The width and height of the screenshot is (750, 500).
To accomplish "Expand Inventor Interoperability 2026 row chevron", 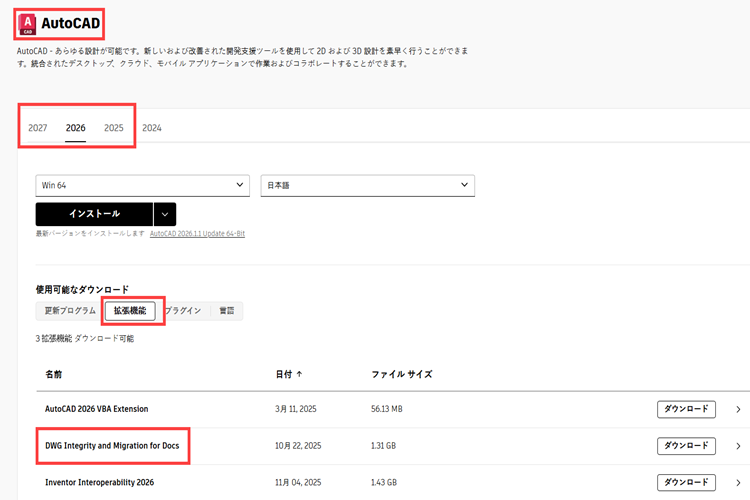I will pos(739,483).
